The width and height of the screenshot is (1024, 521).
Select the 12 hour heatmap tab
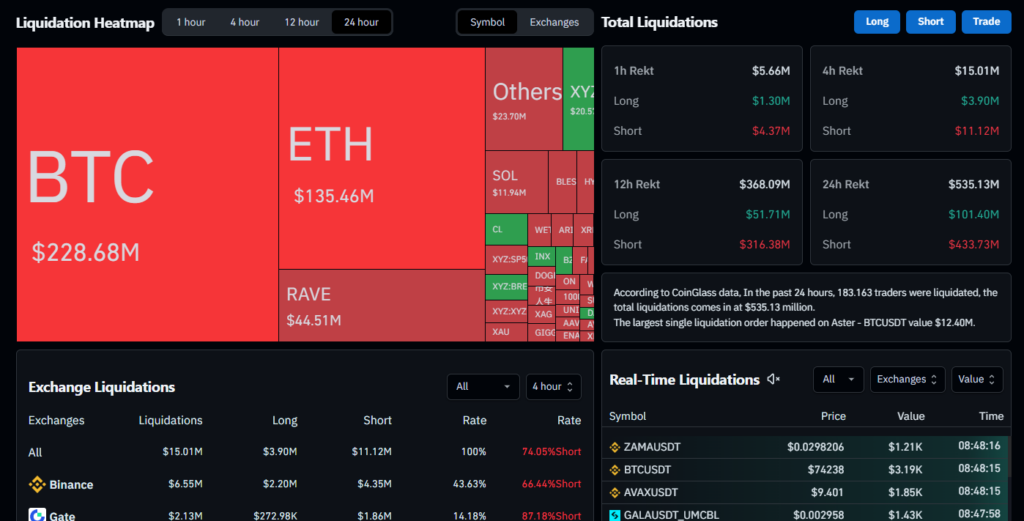point(301,22)
